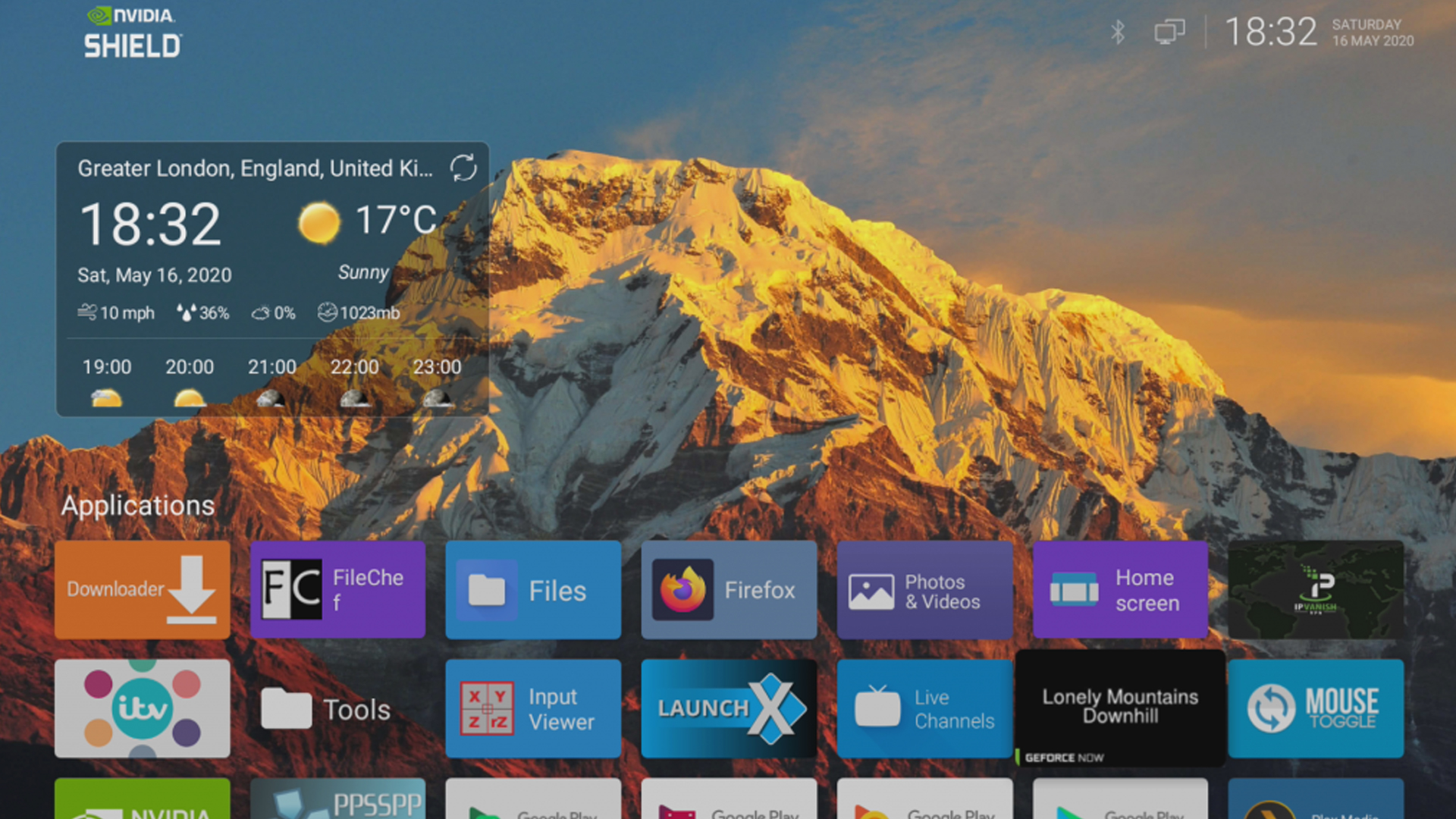
Task: Open the PPSSPP emulator tile
Action: tap(337, 799)
